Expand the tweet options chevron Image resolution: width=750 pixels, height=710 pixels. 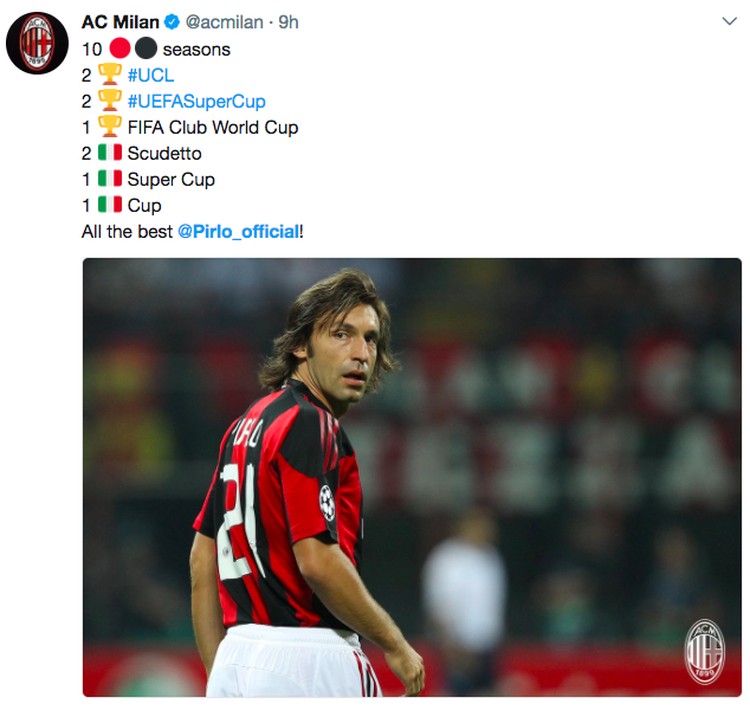(729, 21)
